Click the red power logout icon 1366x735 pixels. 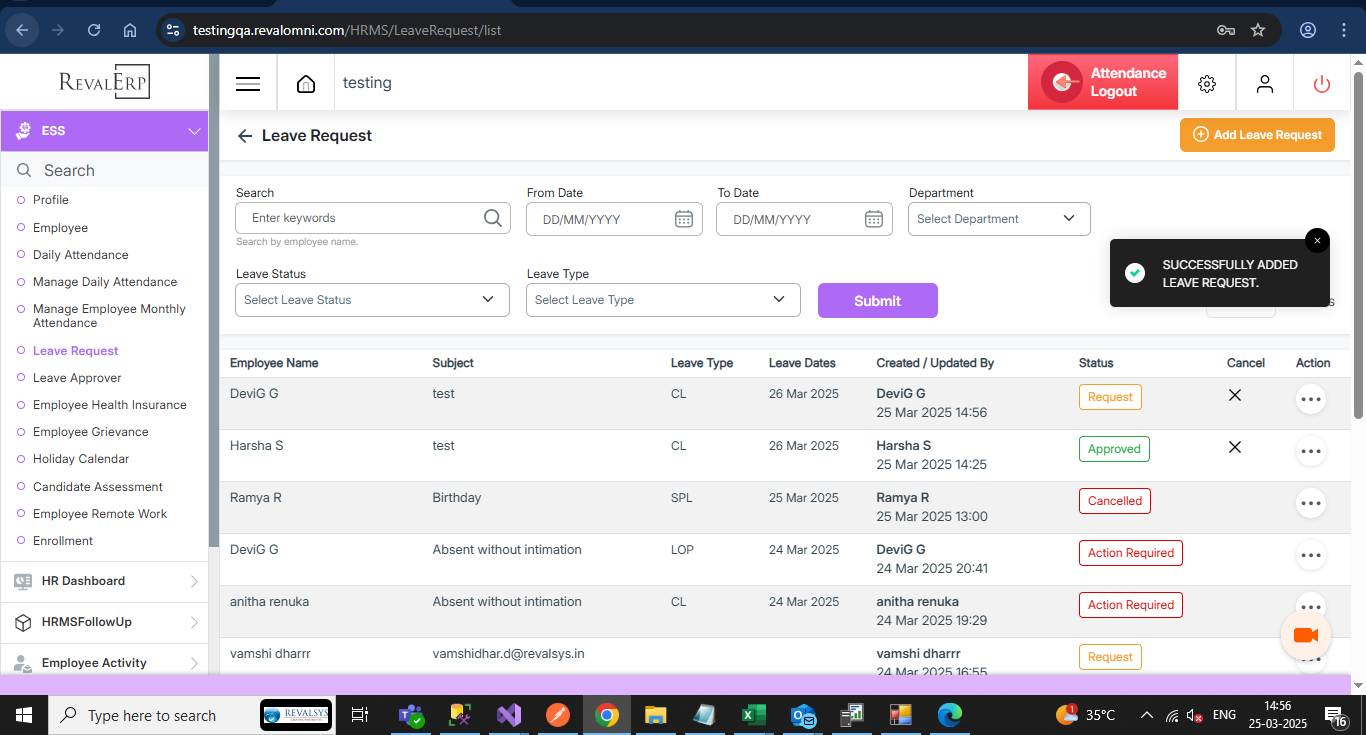pos(1322,84)
